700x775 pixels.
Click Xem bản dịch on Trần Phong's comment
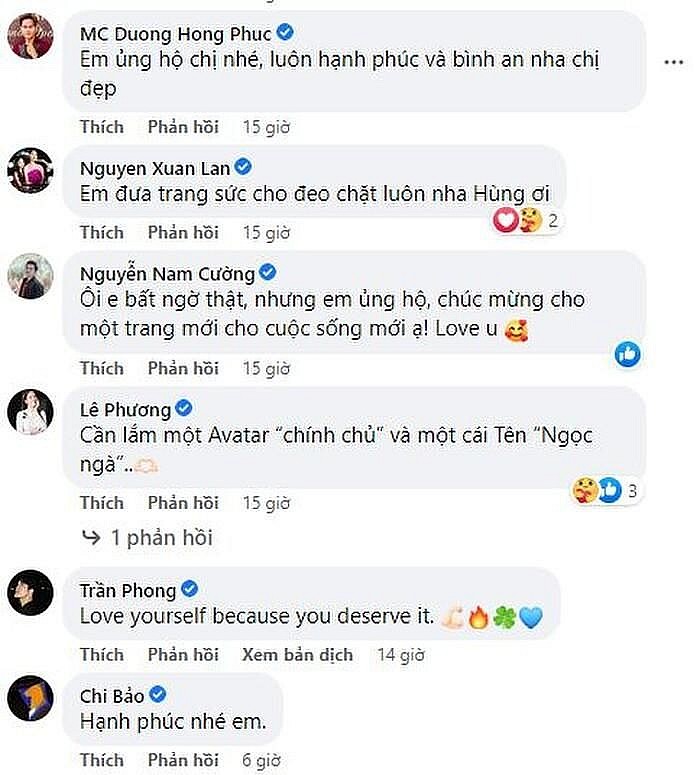click(x=297, y=655)
